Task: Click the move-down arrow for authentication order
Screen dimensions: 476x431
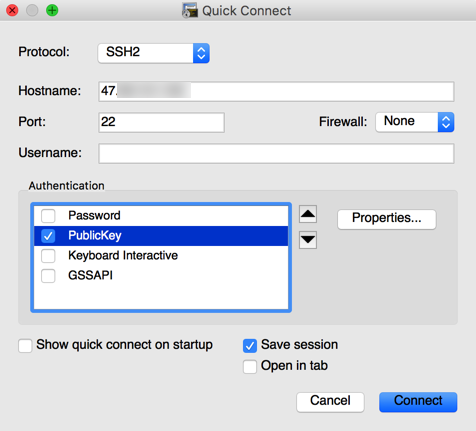Action: [308, 240]
